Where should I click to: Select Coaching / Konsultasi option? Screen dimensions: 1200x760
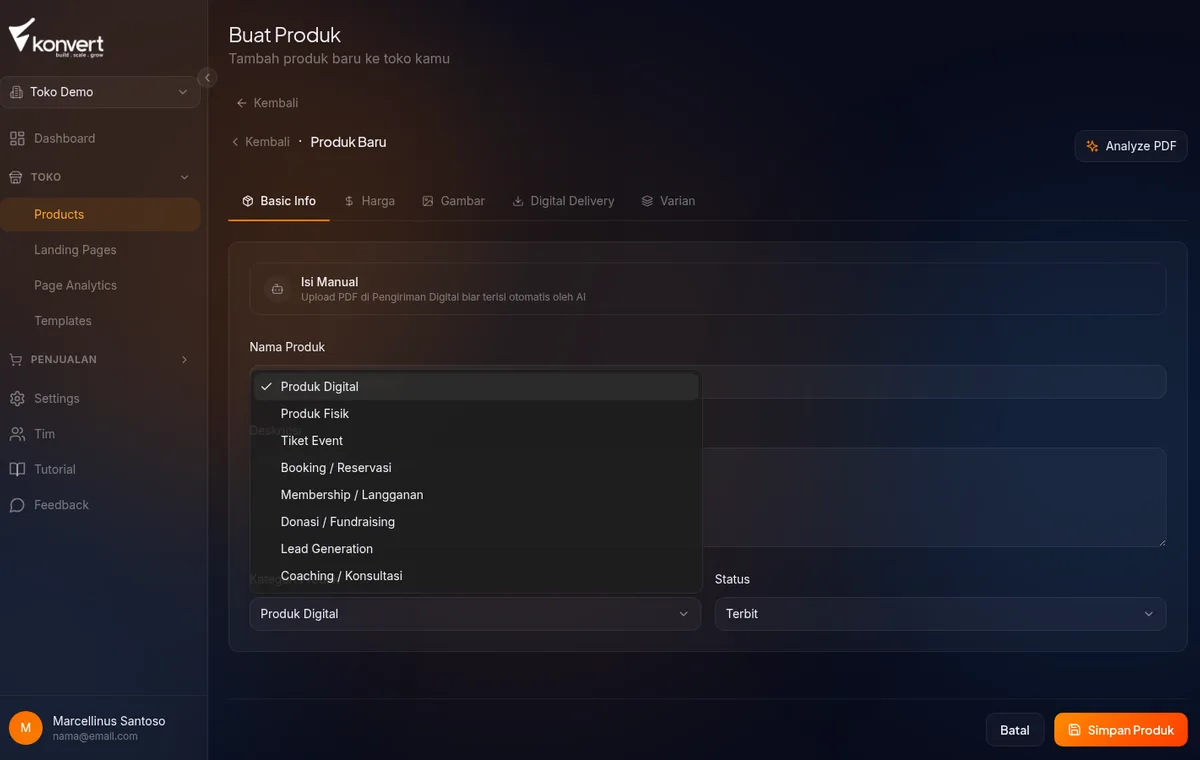476,575
